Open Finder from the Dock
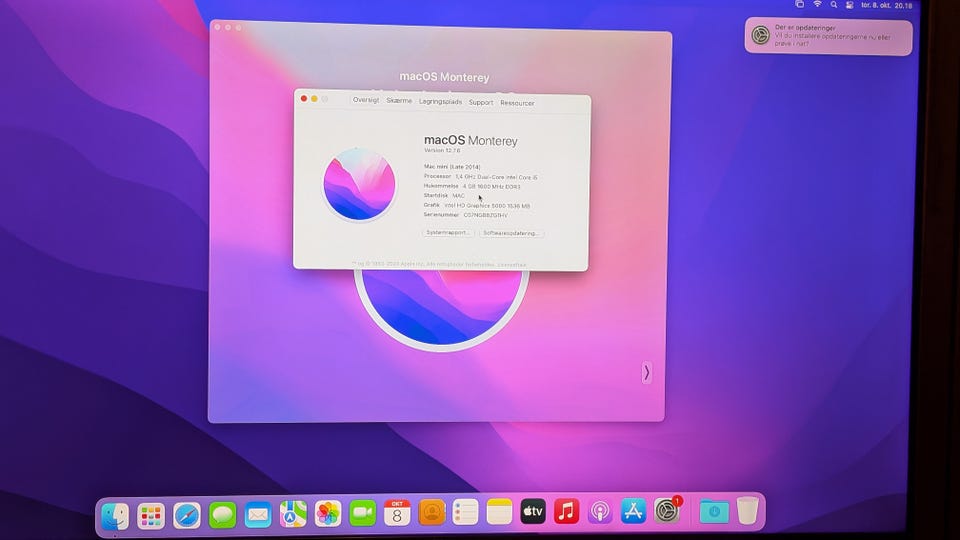The height and width of the screenshot is (540, 960). (115, 516)
